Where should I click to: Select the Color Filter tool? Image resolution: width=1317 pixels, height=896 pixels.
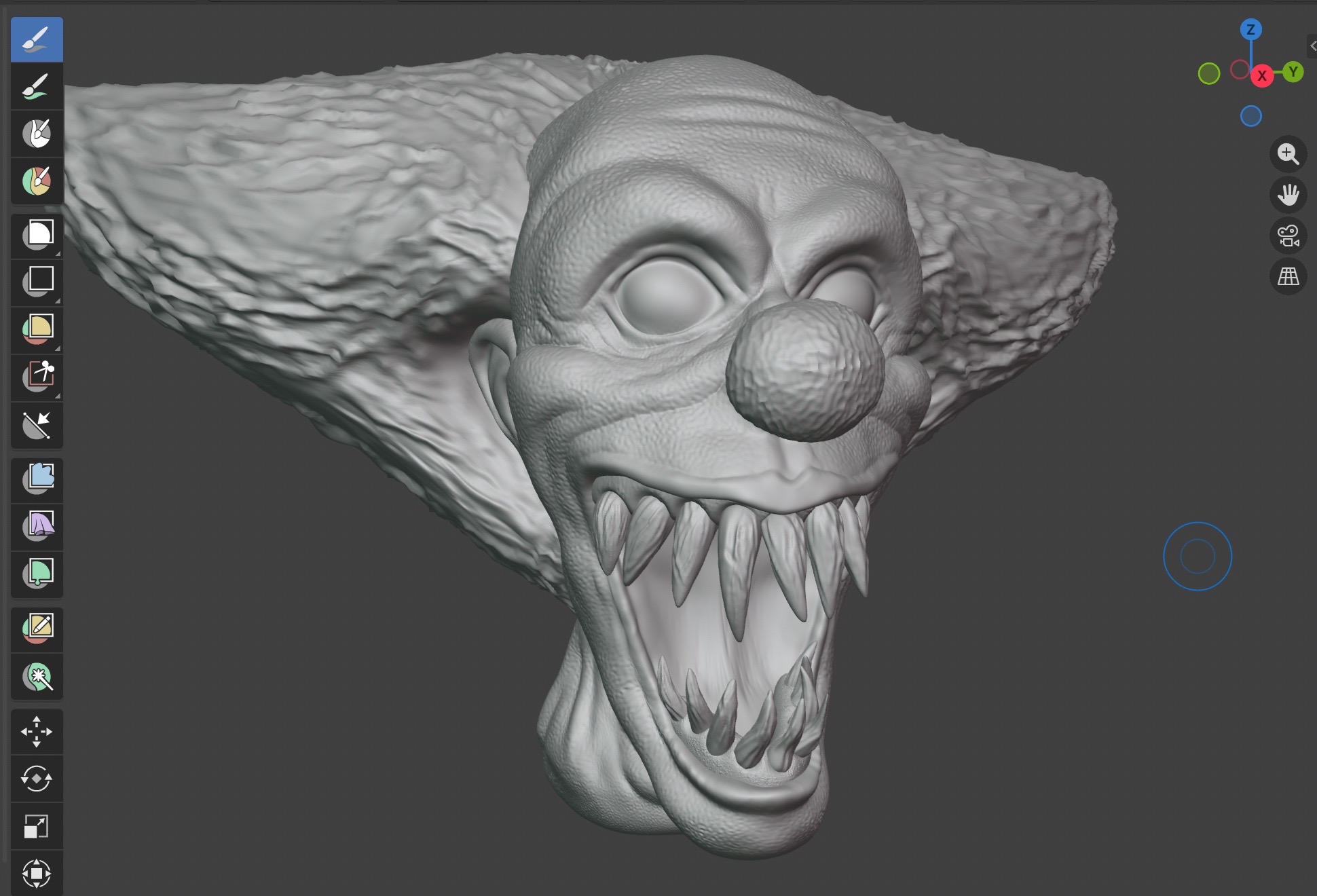(x=37, y=574)
